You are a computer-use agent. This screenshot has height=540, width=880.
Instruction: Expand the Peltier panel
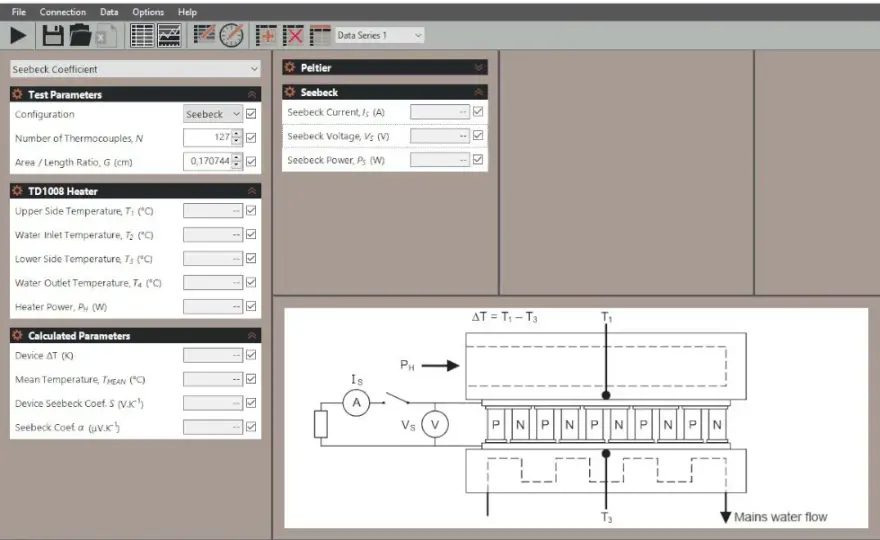click(x=479, y=67)
